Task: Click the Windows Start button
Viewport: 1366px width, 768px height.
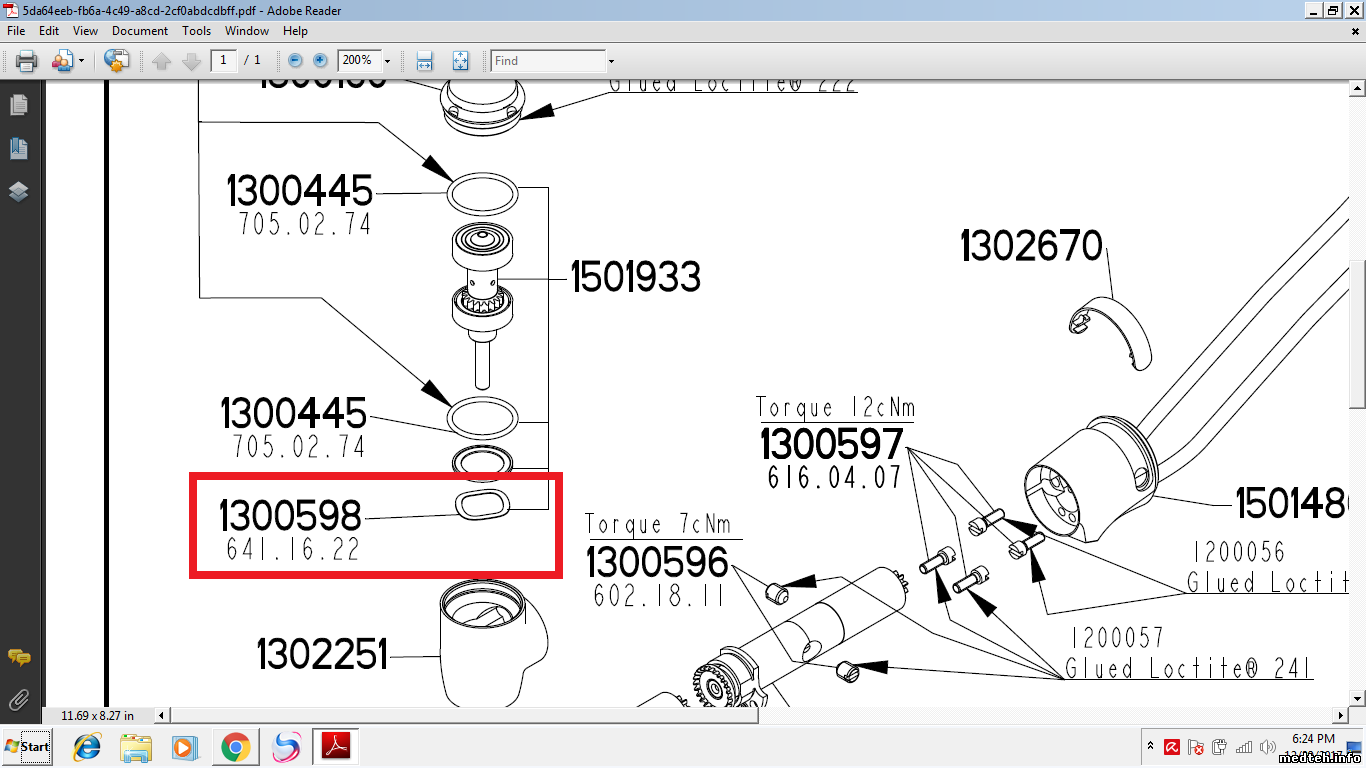Action: [28, 747]
